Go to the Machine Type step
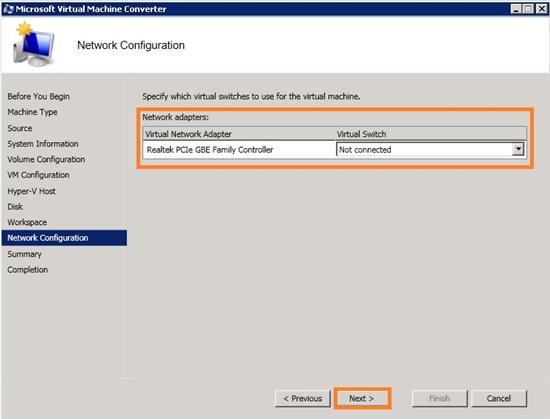Viewport: 550px width, 419px height. pyautogui.click(x=32, y=112)
